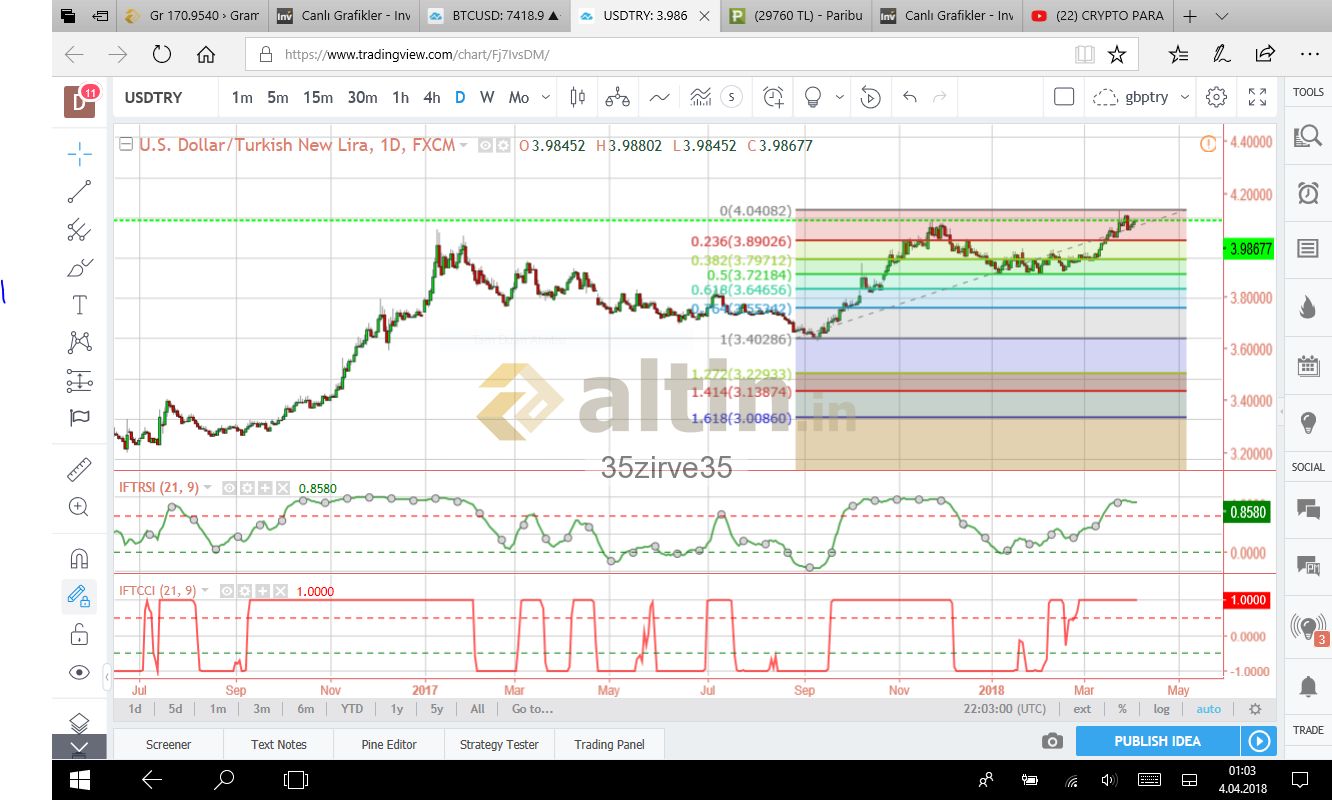The image size is (1332, 800).
Task: Activate the ruler measure tool
Action: [x=79, y=469]
